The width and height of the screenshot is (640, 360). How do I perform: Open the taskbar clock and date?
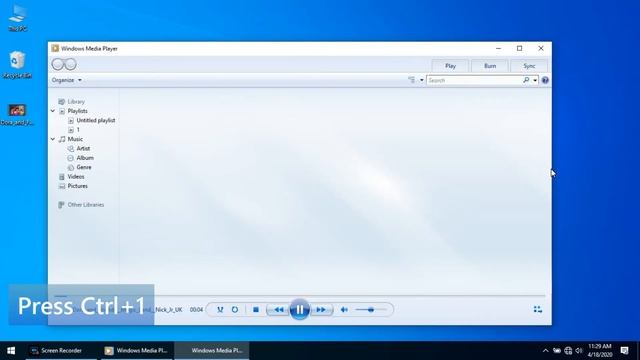[x=600, y=351]
